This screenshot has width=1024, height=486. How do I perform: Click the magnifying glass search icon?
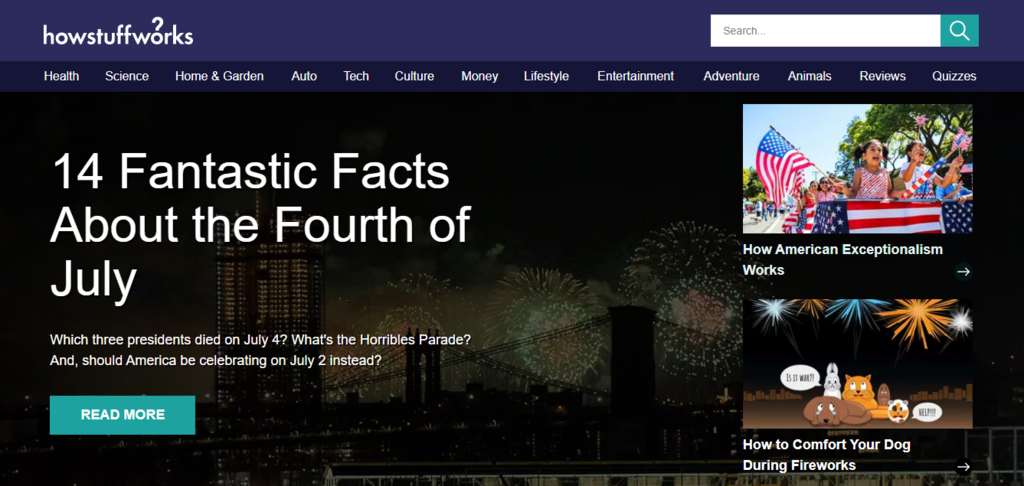[959, 31]
